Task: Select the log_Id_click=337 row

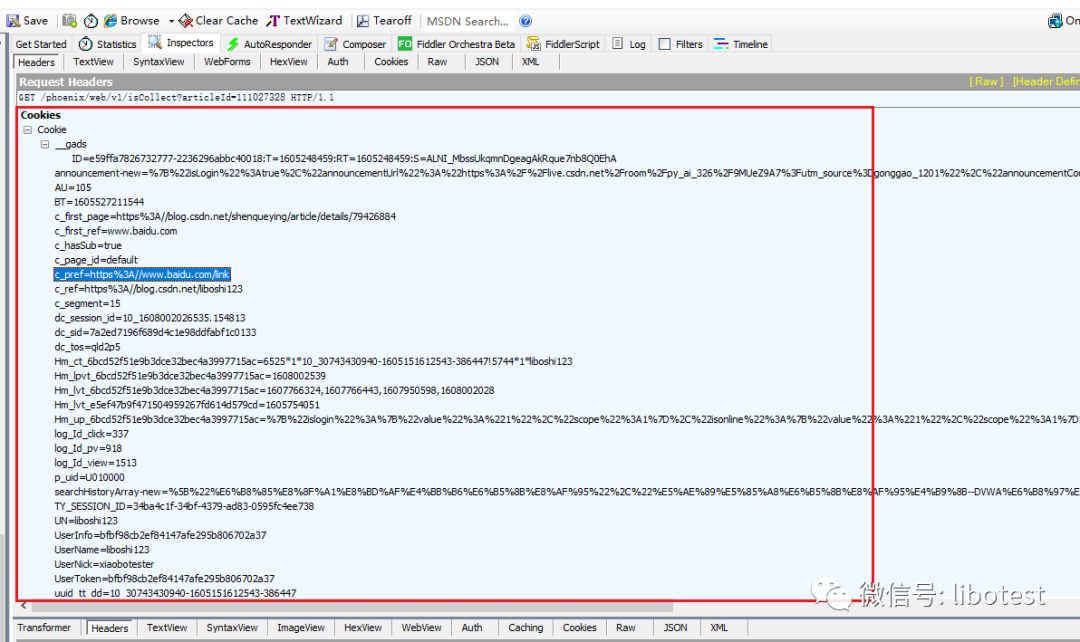Action: tap(91, 433)
